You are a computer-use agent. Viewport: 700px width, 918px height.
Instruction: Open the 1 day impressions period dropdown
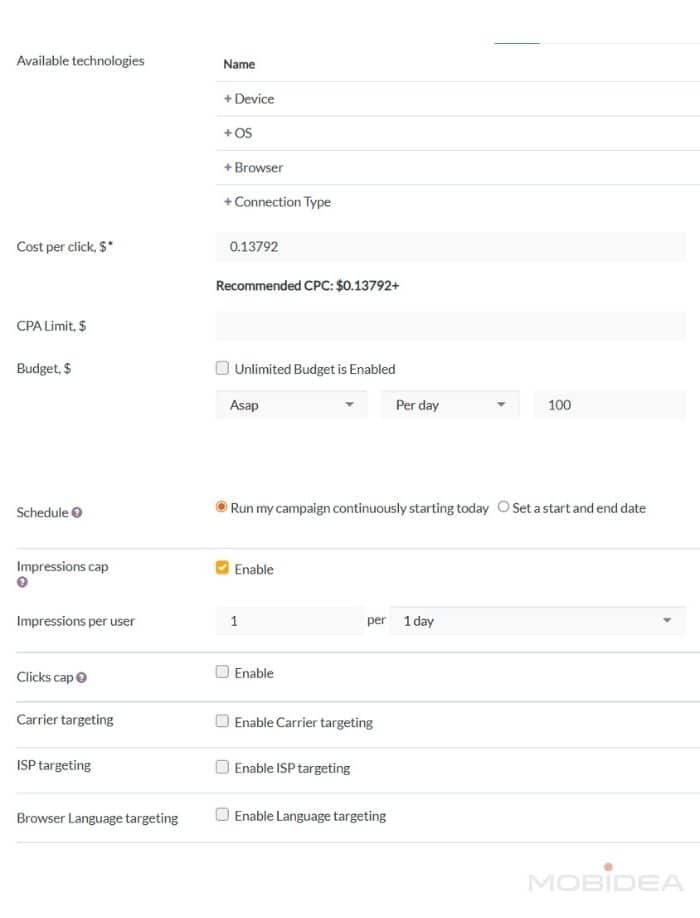coord(537,621)
